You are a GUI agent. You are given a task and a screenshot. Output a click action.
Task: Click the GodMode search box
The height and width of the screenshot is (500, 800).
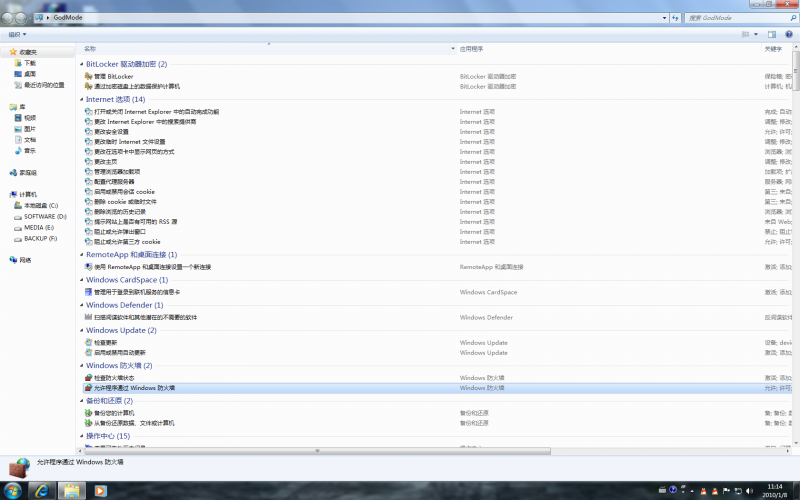coord(741,18)
